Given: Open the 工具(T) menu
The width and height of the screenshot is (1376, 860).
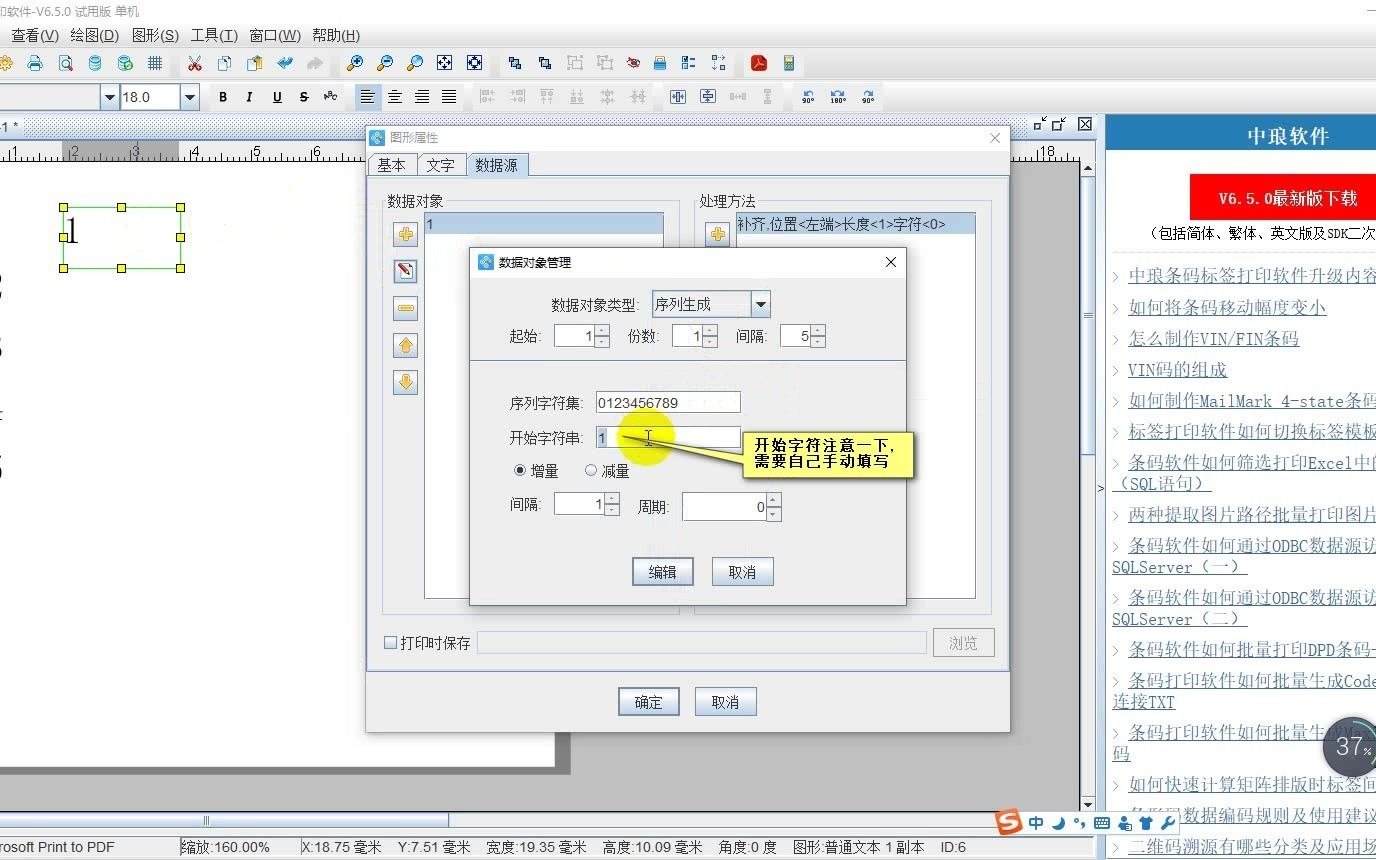Looking at the screenshot, I should (x=213, y=35).
